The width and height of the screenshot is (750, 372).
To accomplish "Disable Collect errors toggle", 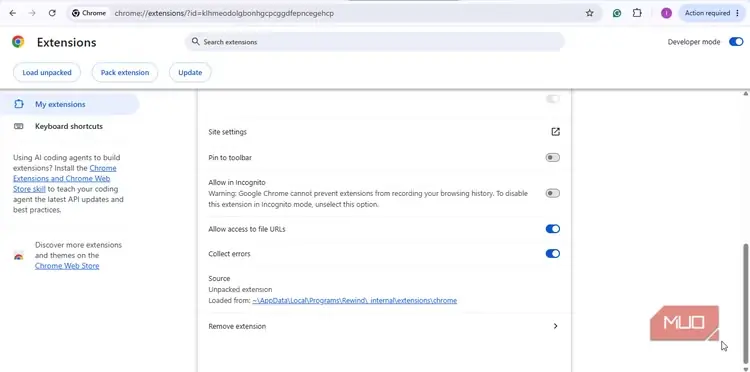I will click(x=552, y=253).
